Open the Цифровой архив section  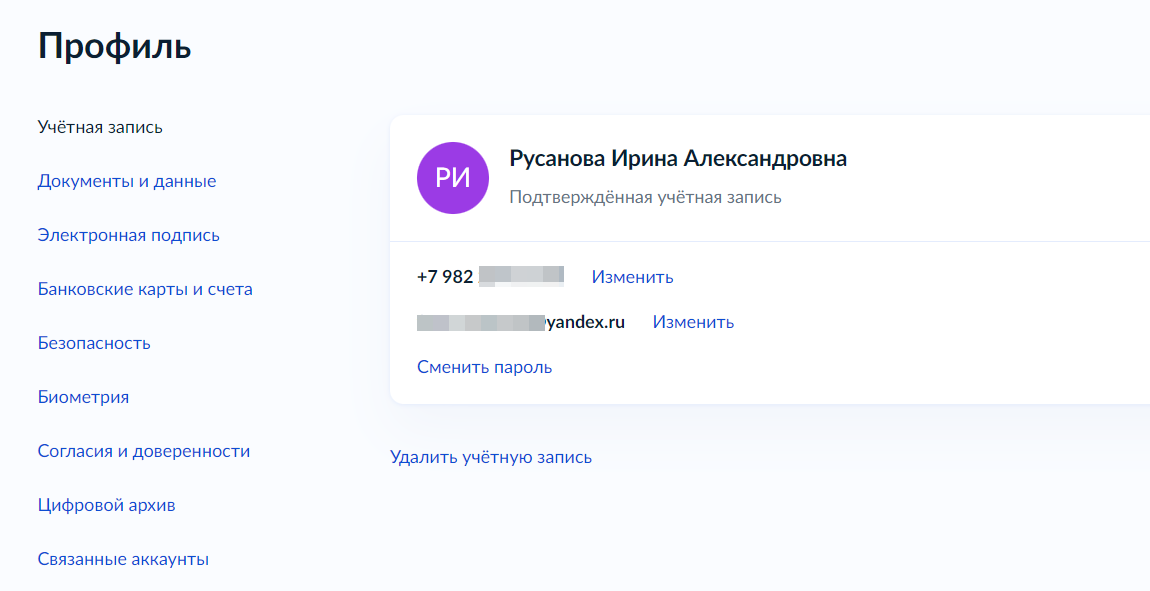pyautogui.click(x=106, y=504)
